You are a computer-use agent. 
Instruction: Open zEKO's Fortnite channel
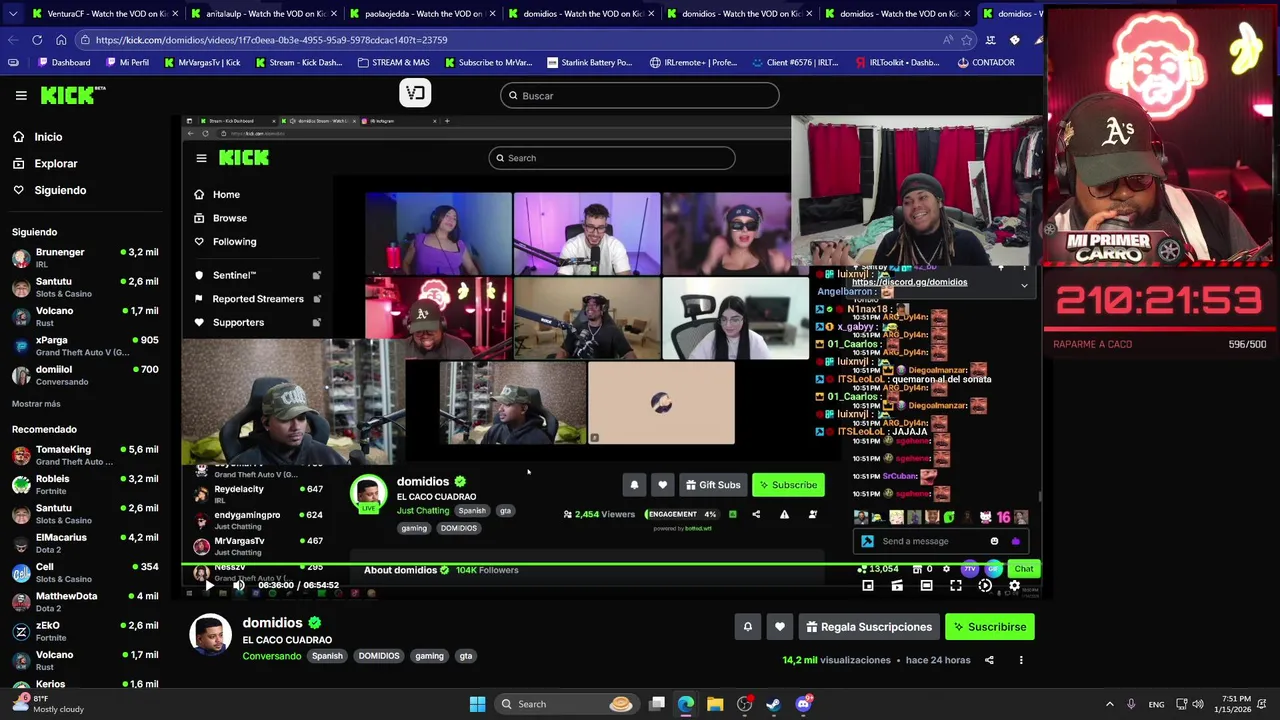85,631
